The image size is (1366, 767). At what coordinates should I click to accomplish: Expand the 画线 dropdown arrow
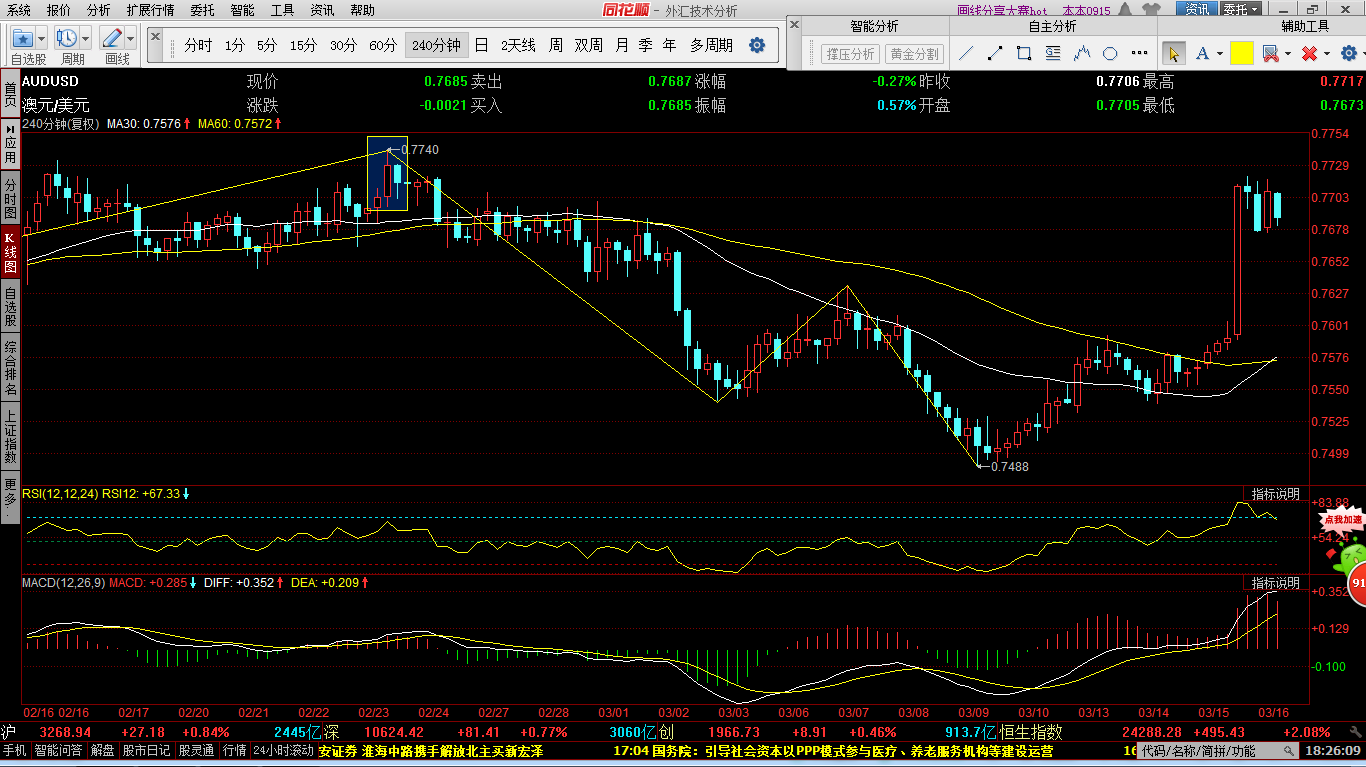130,38
